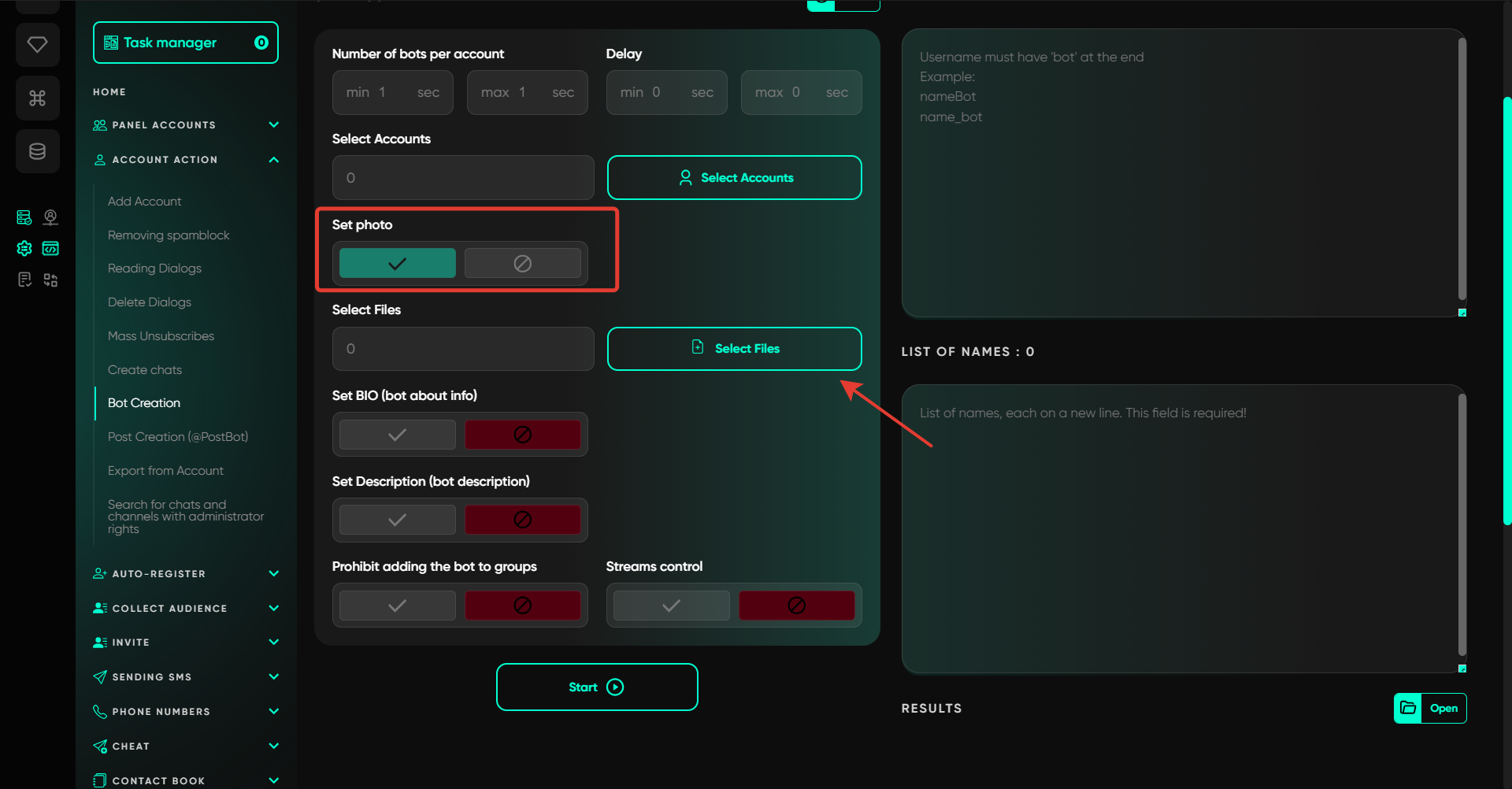The width and height of the screenshot is (1512, 789).
Task: Click the list of names text field
Action: pyautogui.click(x=1180, y=528)
